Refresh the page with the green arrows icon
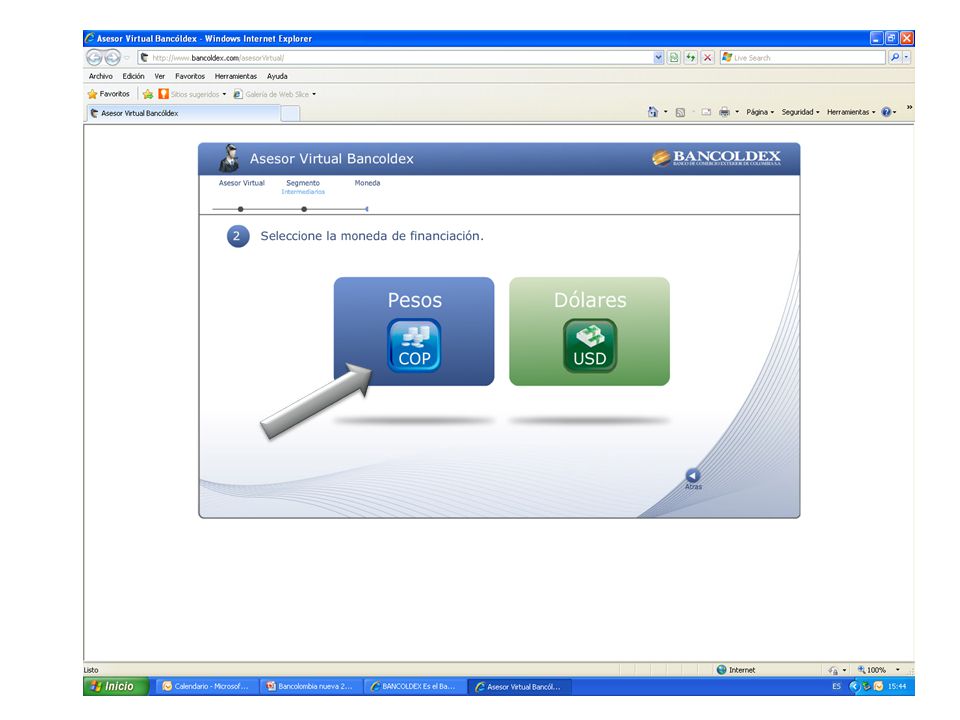Viewport: 960px width, 720px height. [x=691, y=58]
